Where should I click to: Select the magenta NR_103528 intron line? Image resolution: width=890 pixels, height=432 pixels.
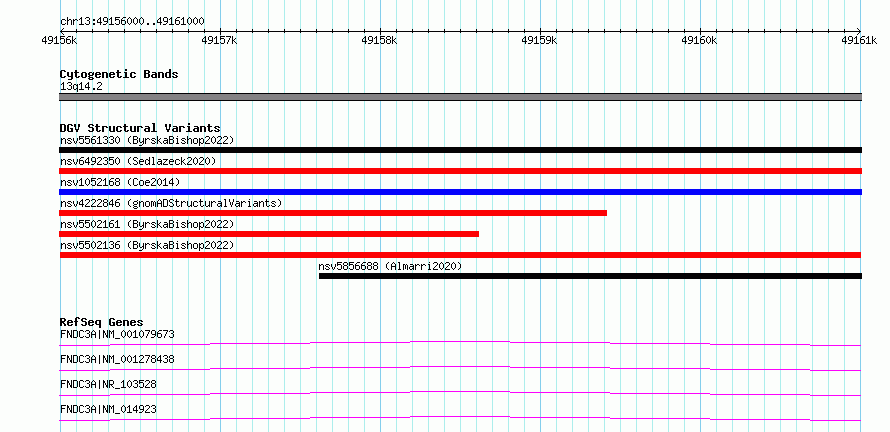click(x=460, y=393)
